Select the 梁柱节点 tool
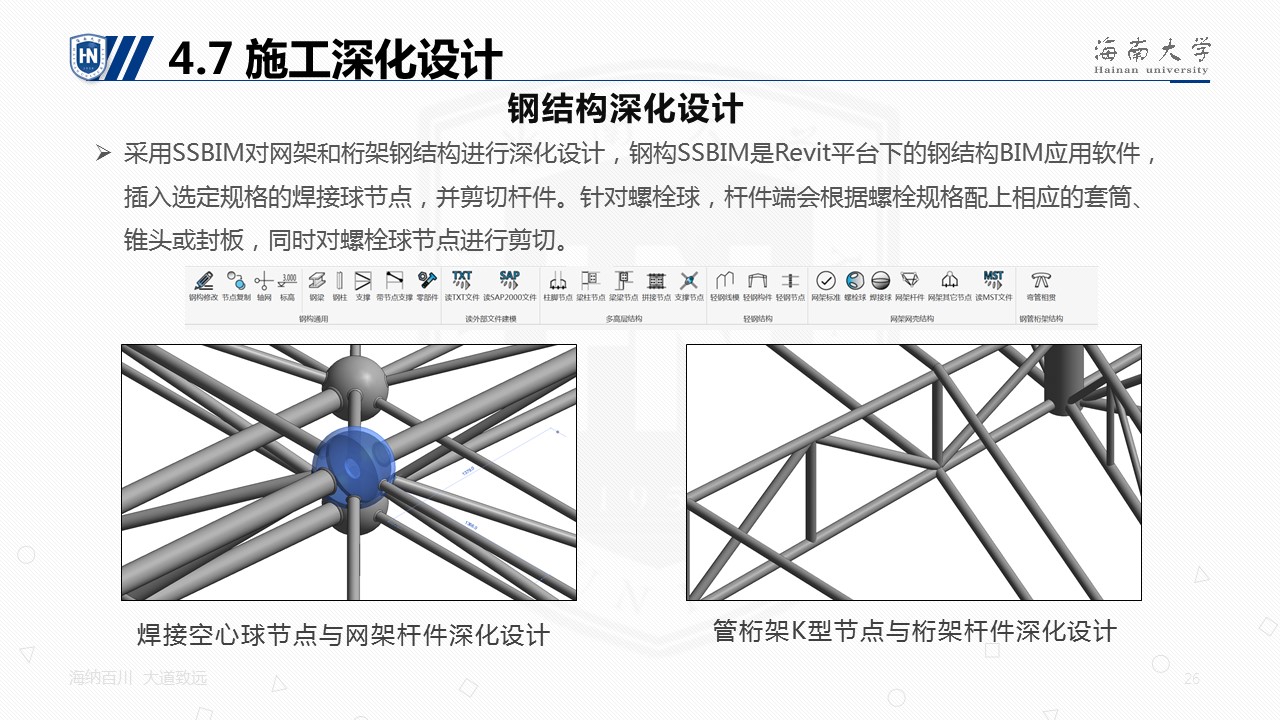Viewport: 1280px width, 720px height. pos(591,286)
